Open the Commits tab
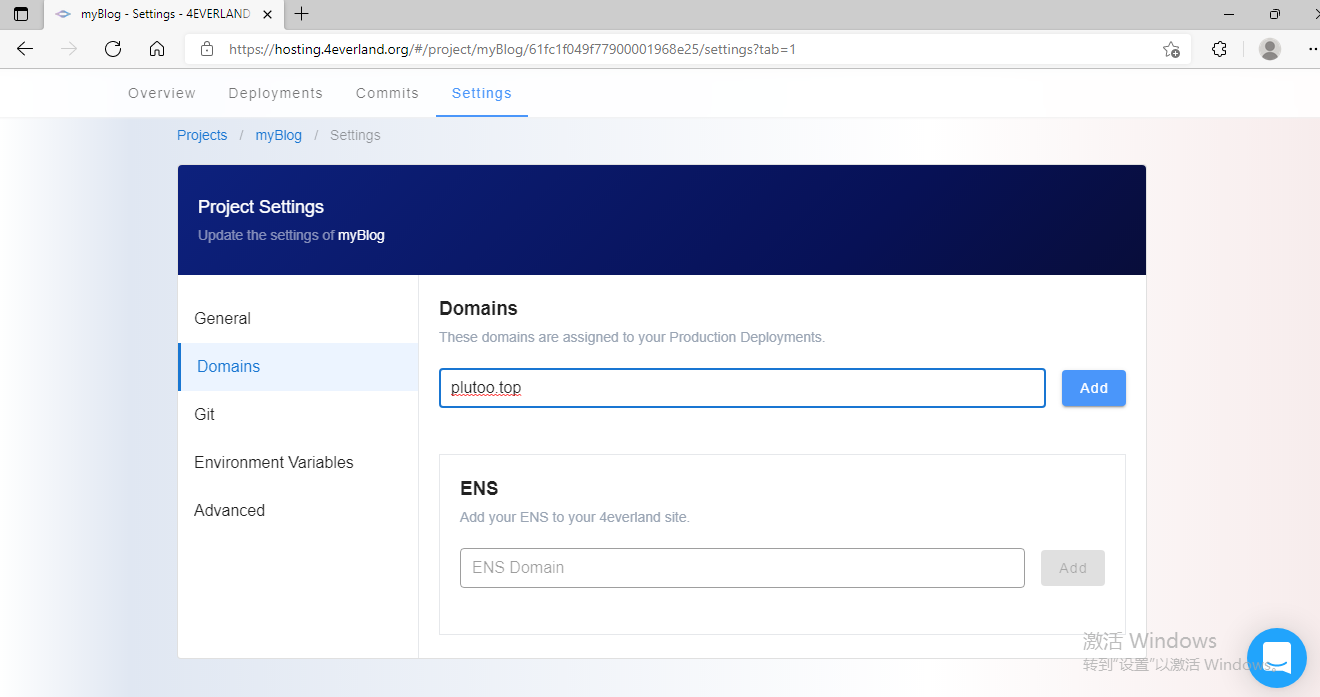 click(x=387, y=93)
